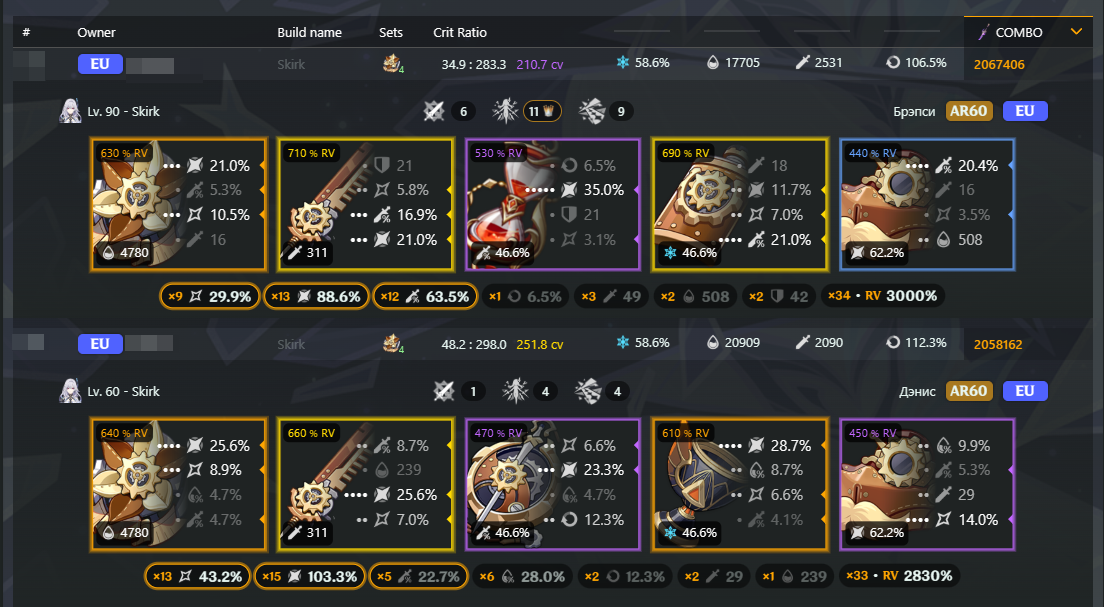Viewport: 1104px width, 607px height.
Task: Sort by the Owner column header
Action: pos(96,32)
